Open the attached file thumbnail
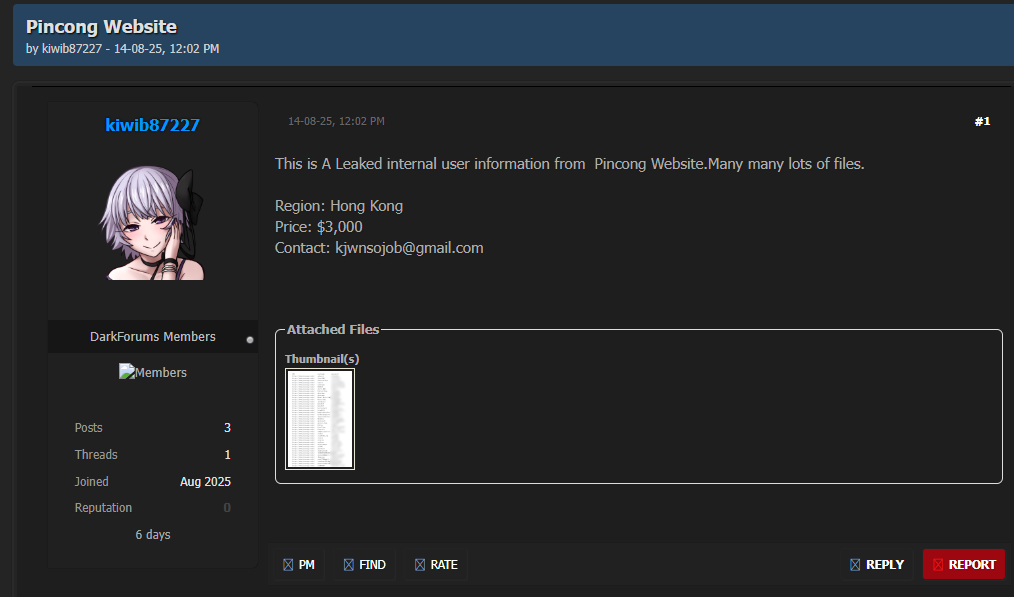1014x597 pixels. (320, 419)
